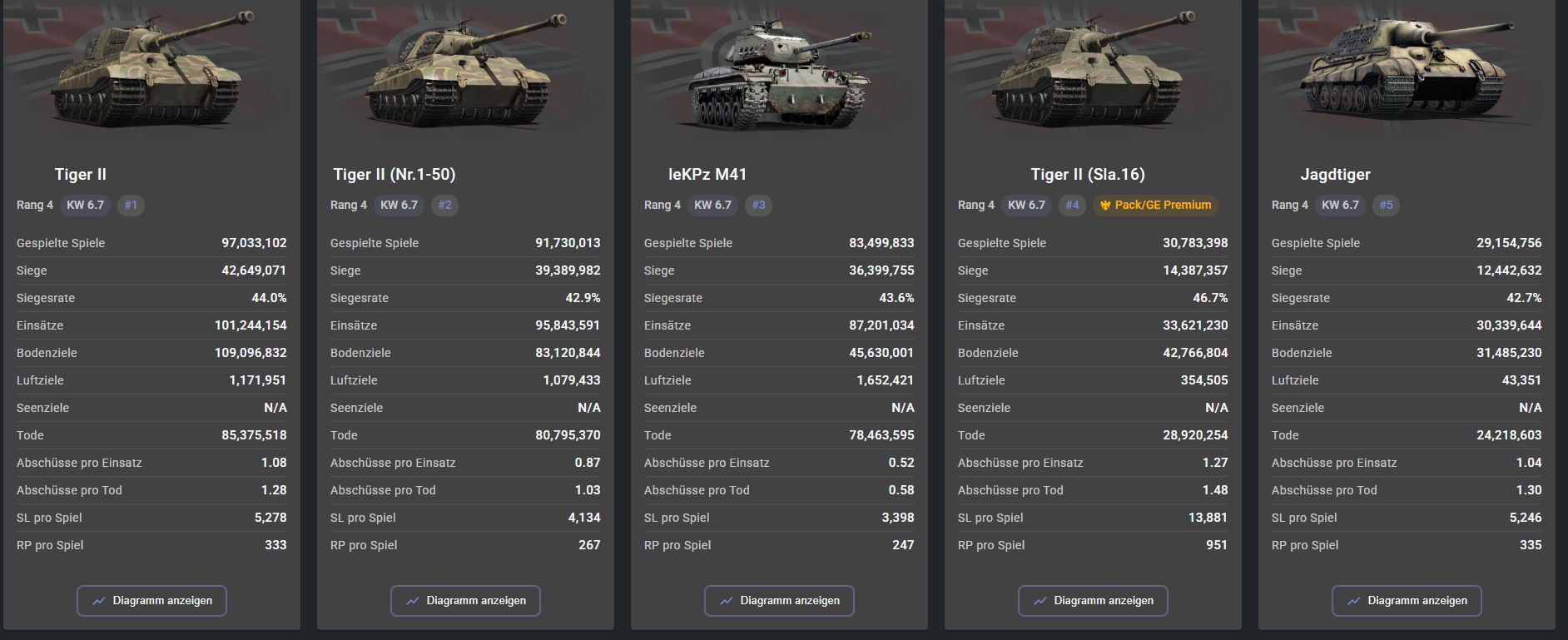Viewport: 1568px width, 640px height.
Task: Click the #1 rank badge on Tiger II
Action: tap(131, 205)
